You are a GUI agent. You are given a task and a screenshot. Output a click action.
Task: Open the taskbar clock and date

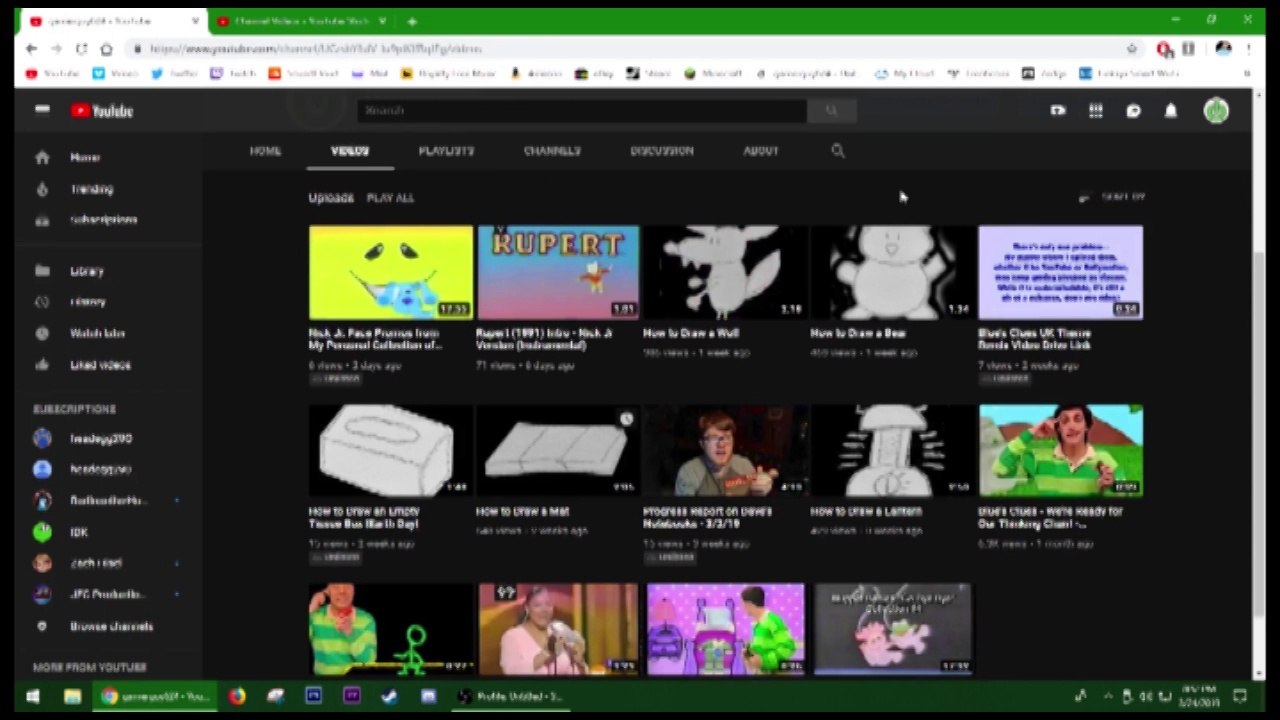(1200, 696)
